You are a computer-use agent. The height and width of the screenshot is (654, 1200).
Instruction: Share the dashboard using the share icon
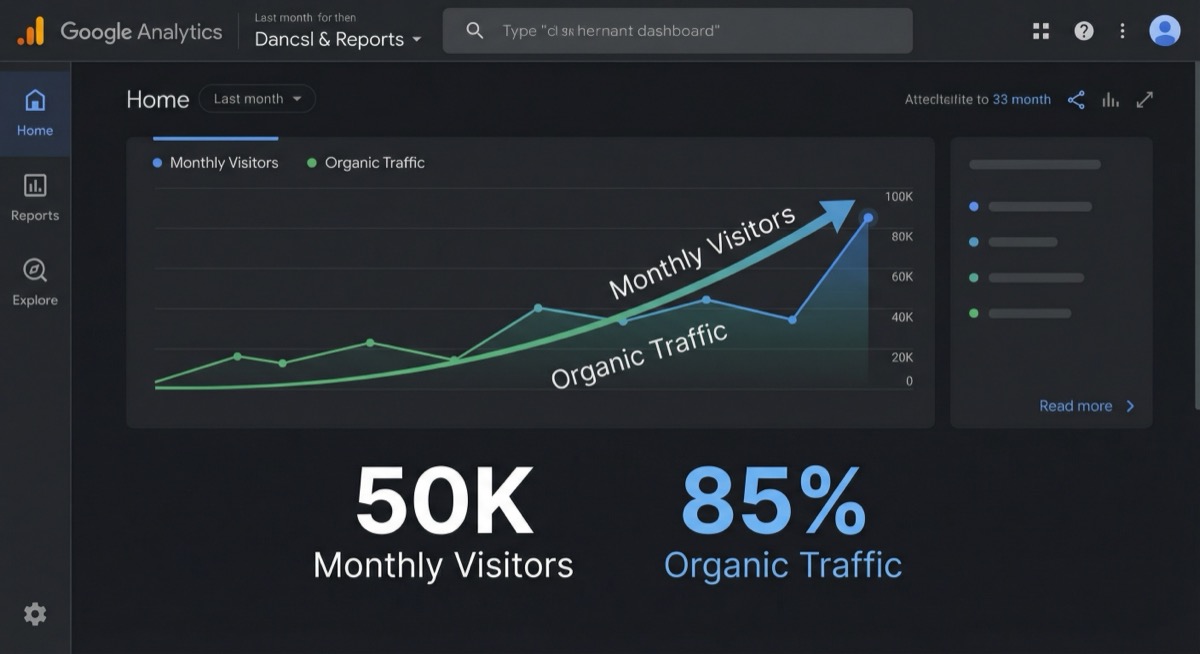coord(1076,99)
